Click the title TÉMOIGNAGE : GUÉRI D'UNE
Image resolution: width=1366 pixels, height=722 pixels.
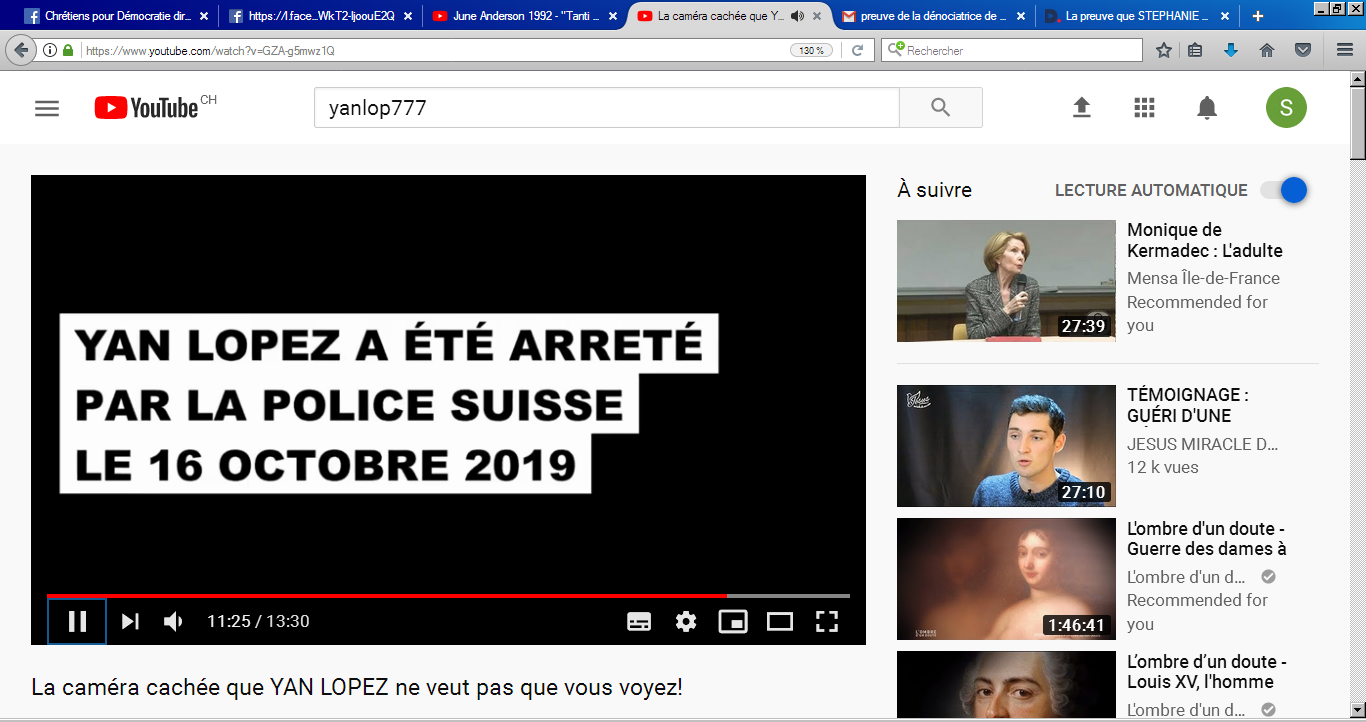1188,405
